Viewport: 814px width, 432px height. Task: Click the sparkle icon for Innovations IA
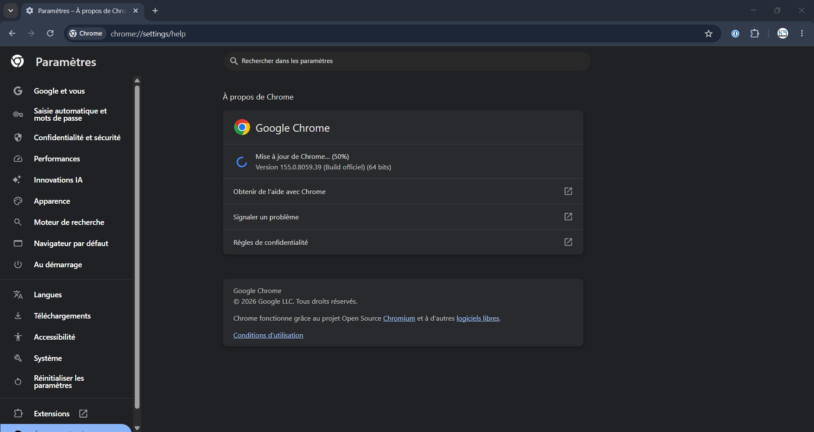[x=17, y=180]
